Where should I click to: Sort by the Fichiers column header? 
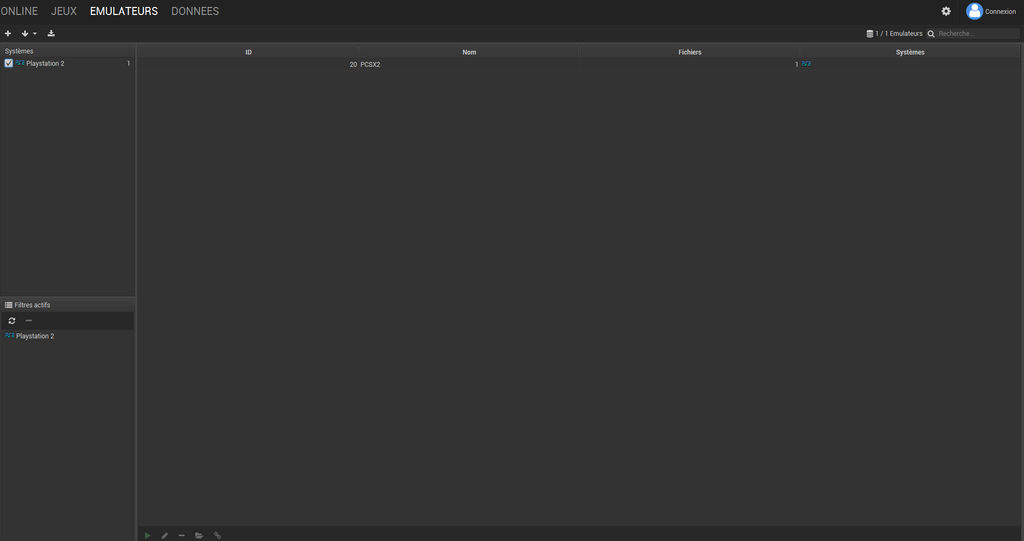point(690,52)
